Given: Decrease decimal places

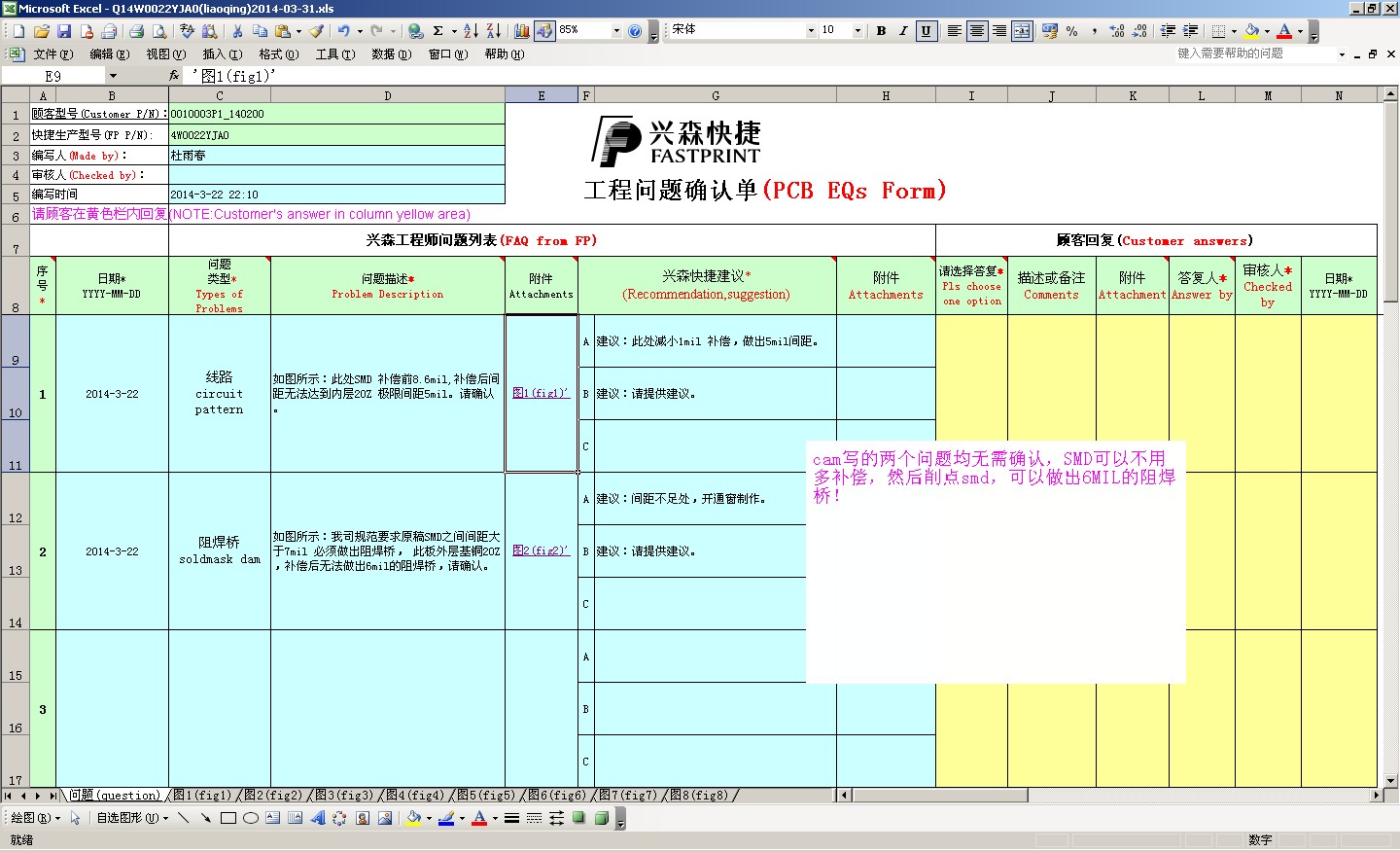Looking at the screenshot, I should [1139, 31].
